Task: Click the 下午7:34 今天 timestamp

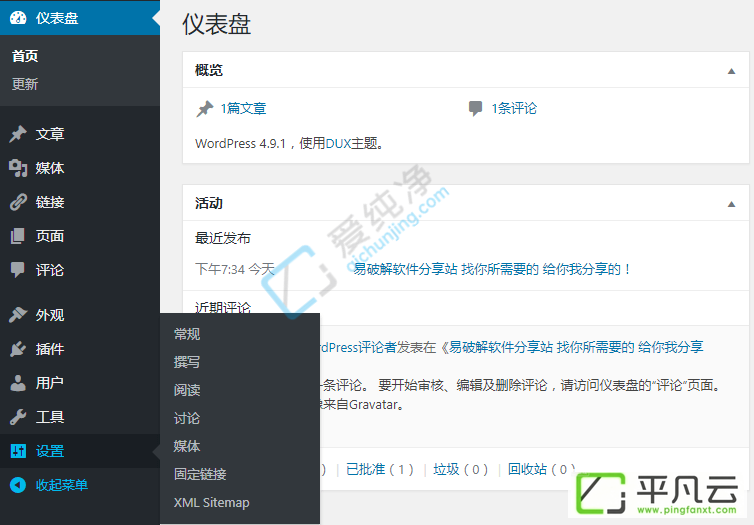Action: pyautogui.click(x=235, y=269)
